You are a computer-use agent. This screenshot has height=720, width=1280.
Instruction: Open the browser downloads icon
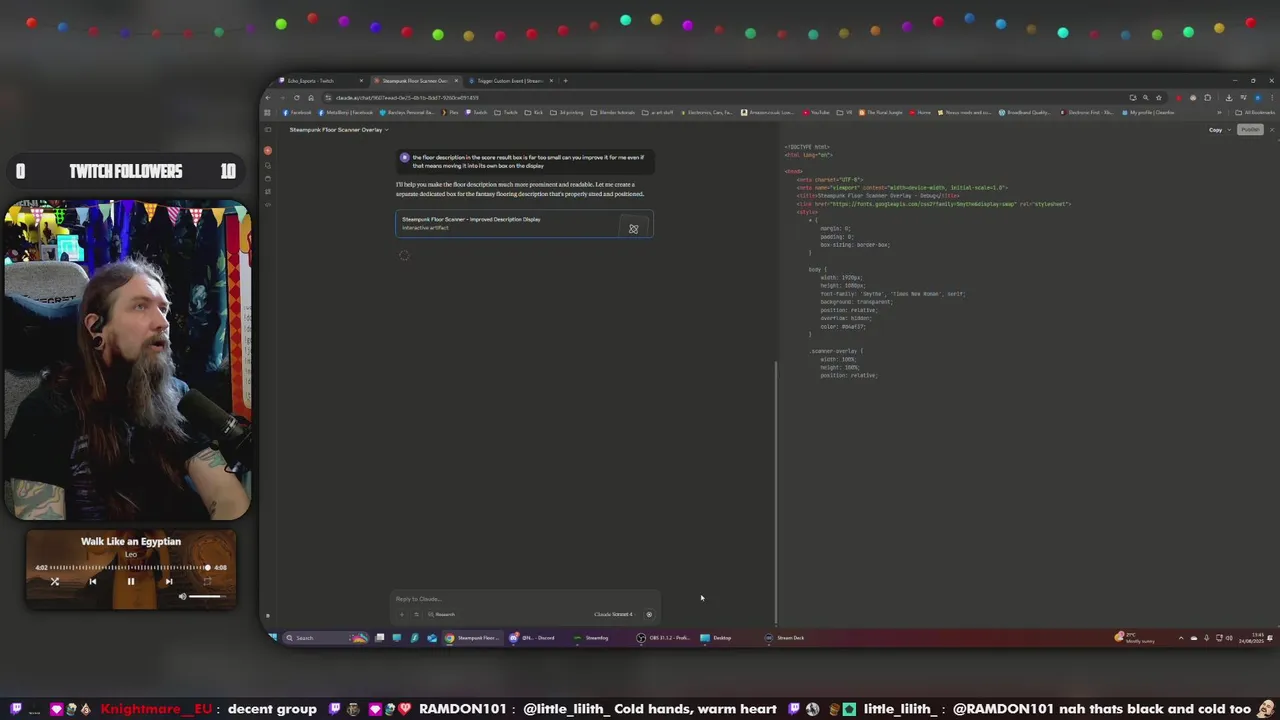point(1229,98)
